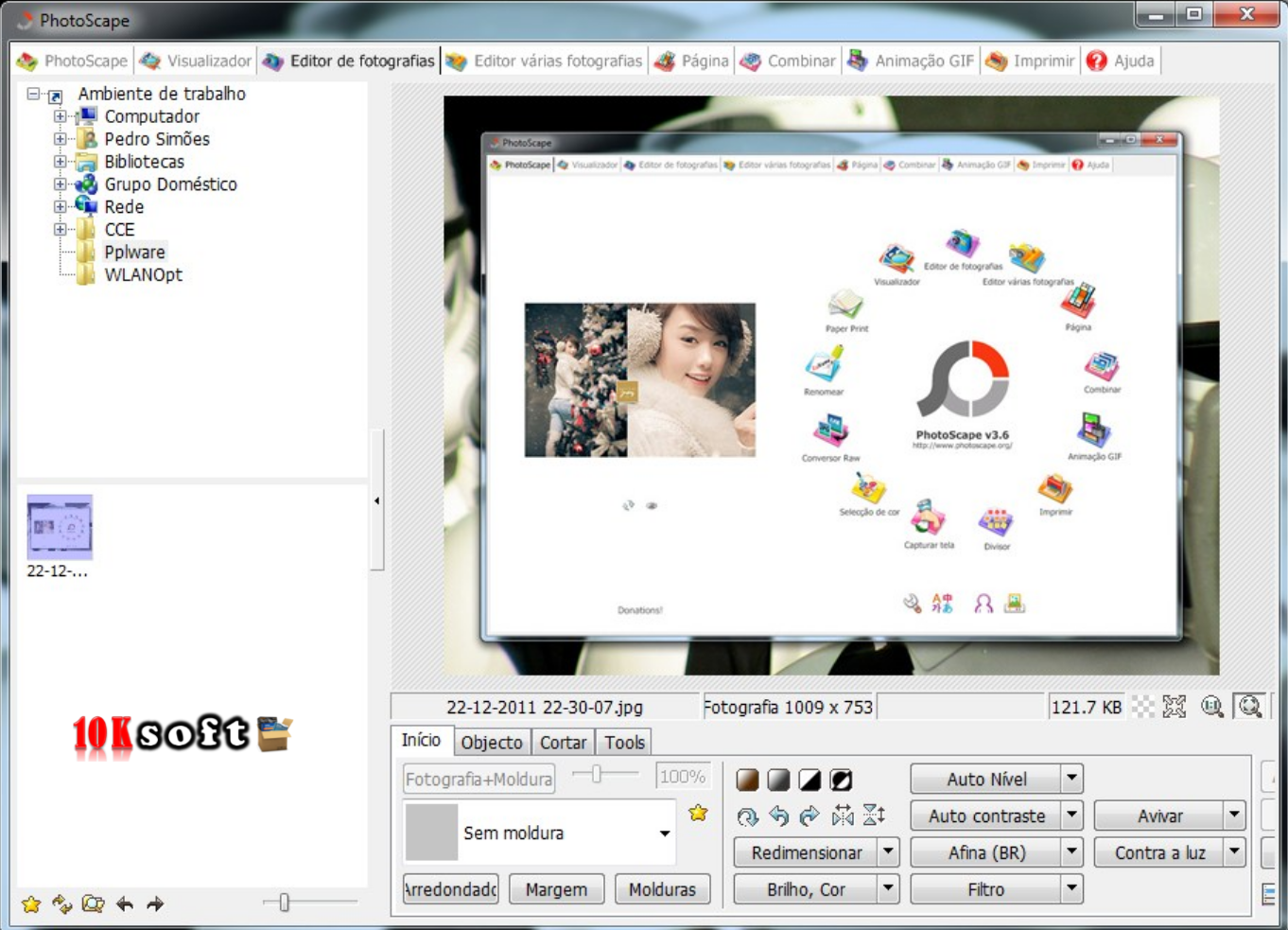The image size is (1288, 930).
Task: Click the Rede network icon in the tree
Action: 86,205
